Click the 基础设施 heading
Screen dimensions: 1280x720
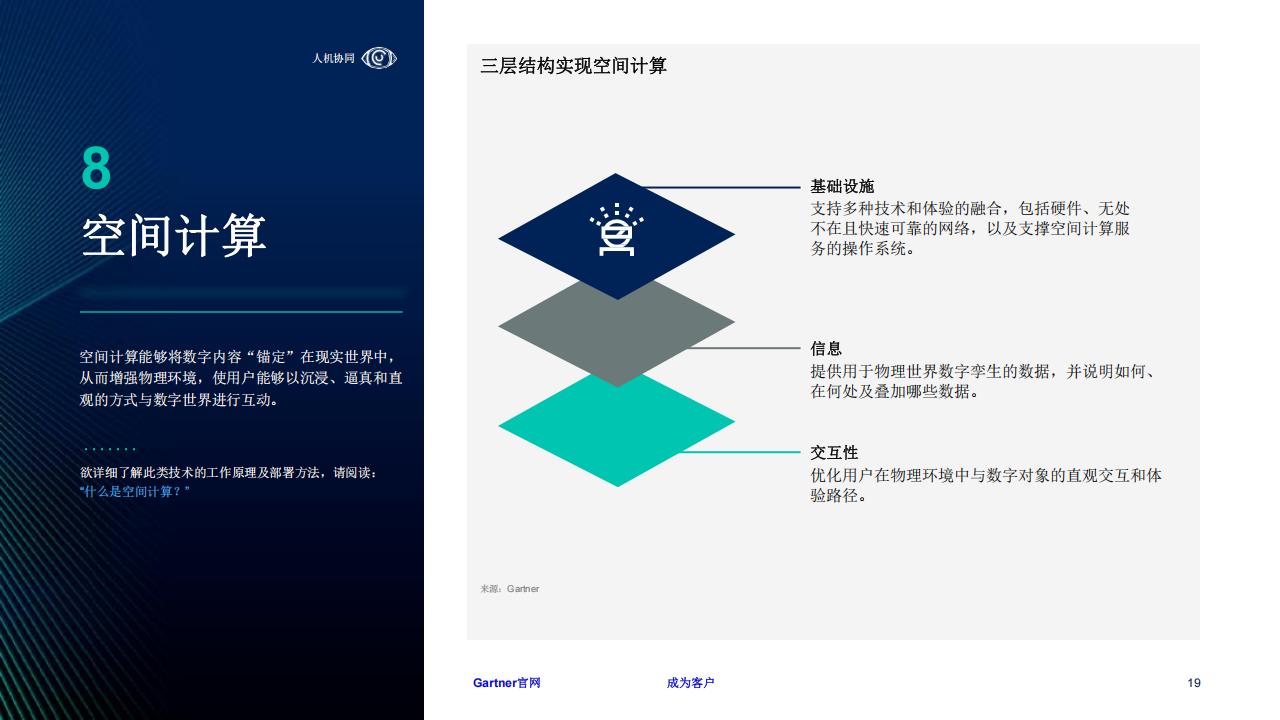(x=842, y=187)
